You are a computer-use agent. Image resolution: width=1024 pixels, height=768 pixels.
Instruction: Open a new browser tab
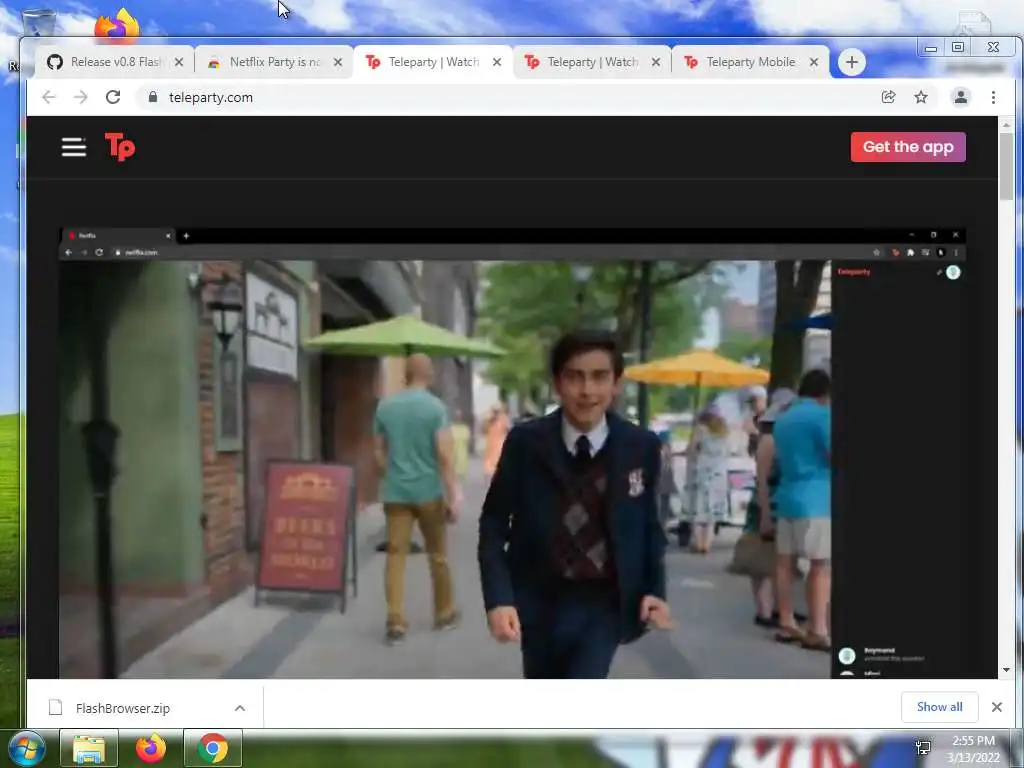click(x=852, y=62)
